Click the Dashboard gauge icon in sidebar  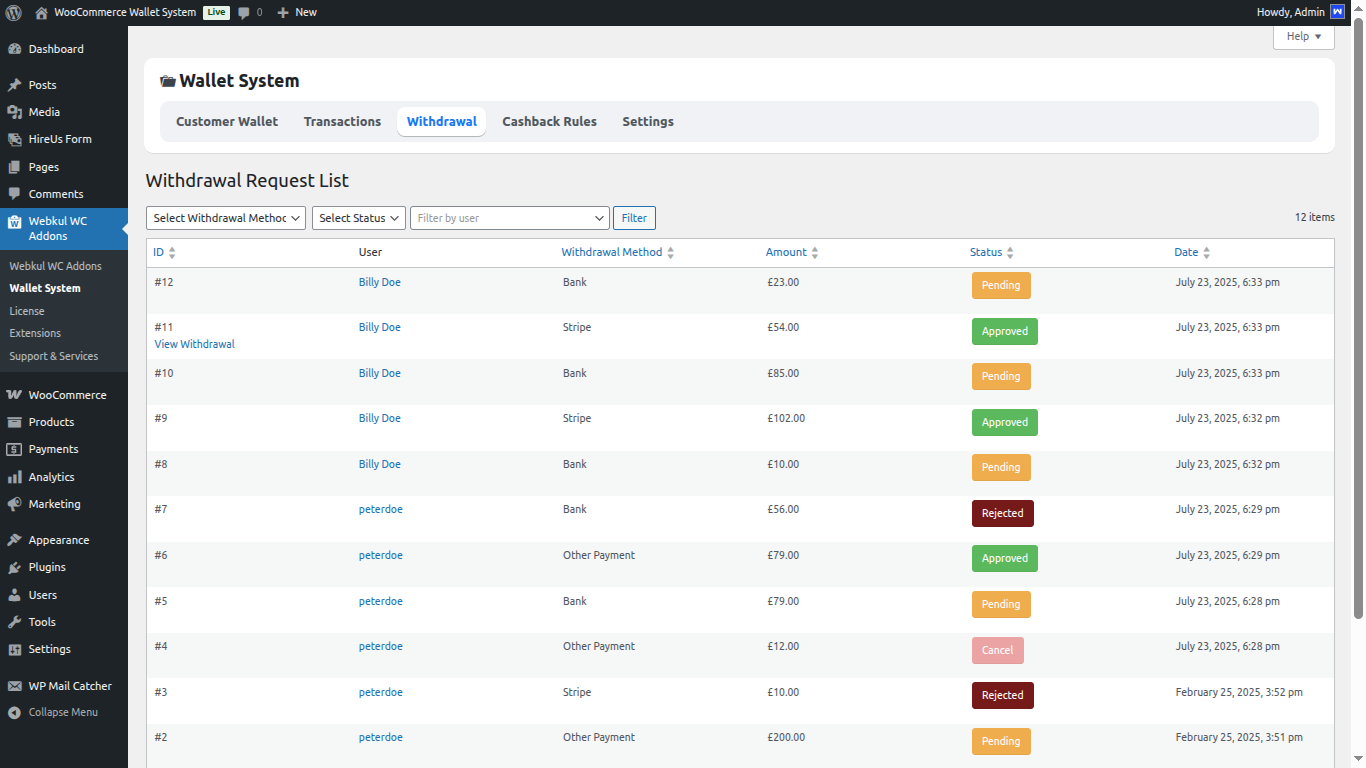[x=14, y=49]
